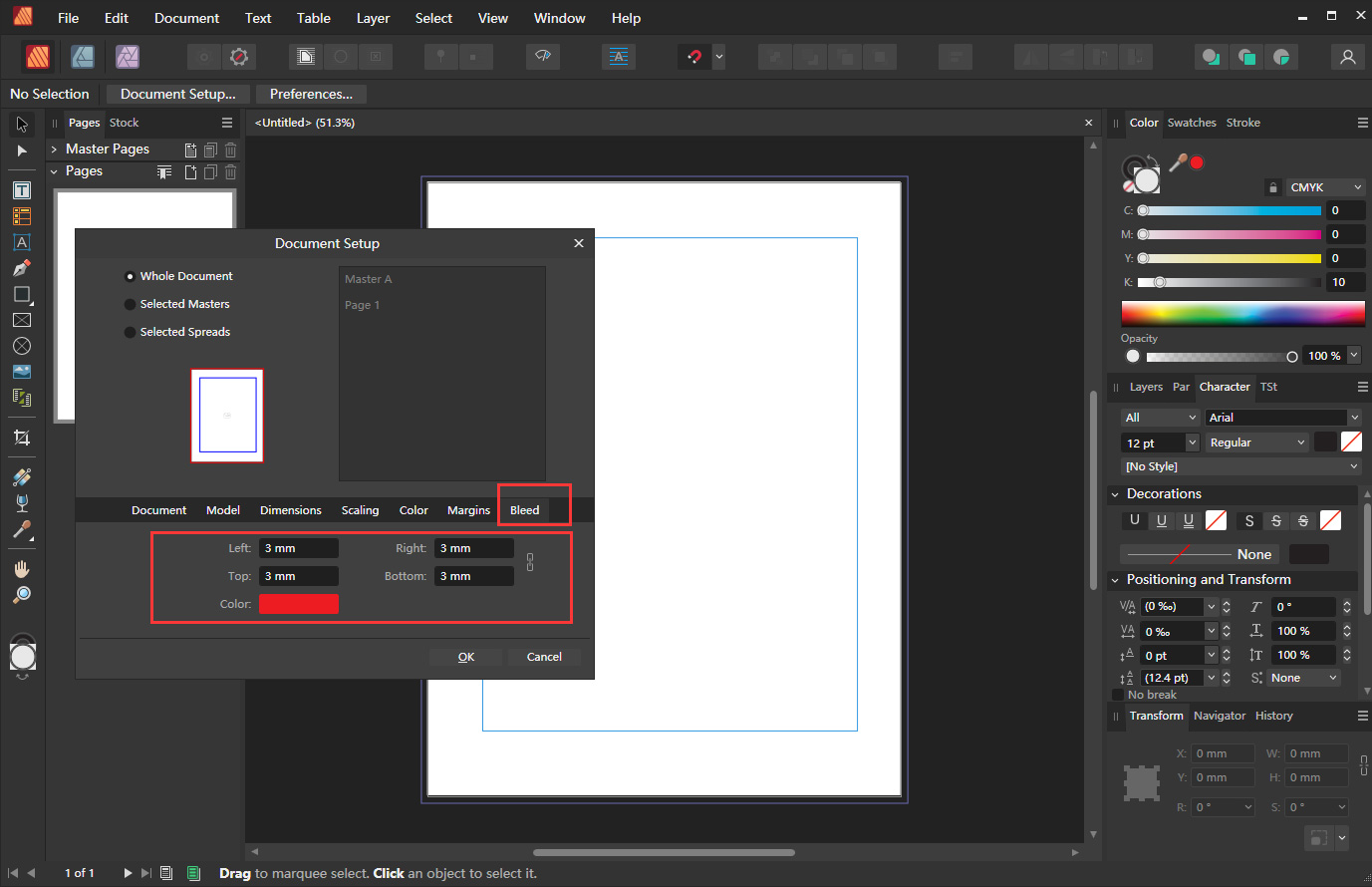Open font size 12 pt dropdown

point(1193,443)
